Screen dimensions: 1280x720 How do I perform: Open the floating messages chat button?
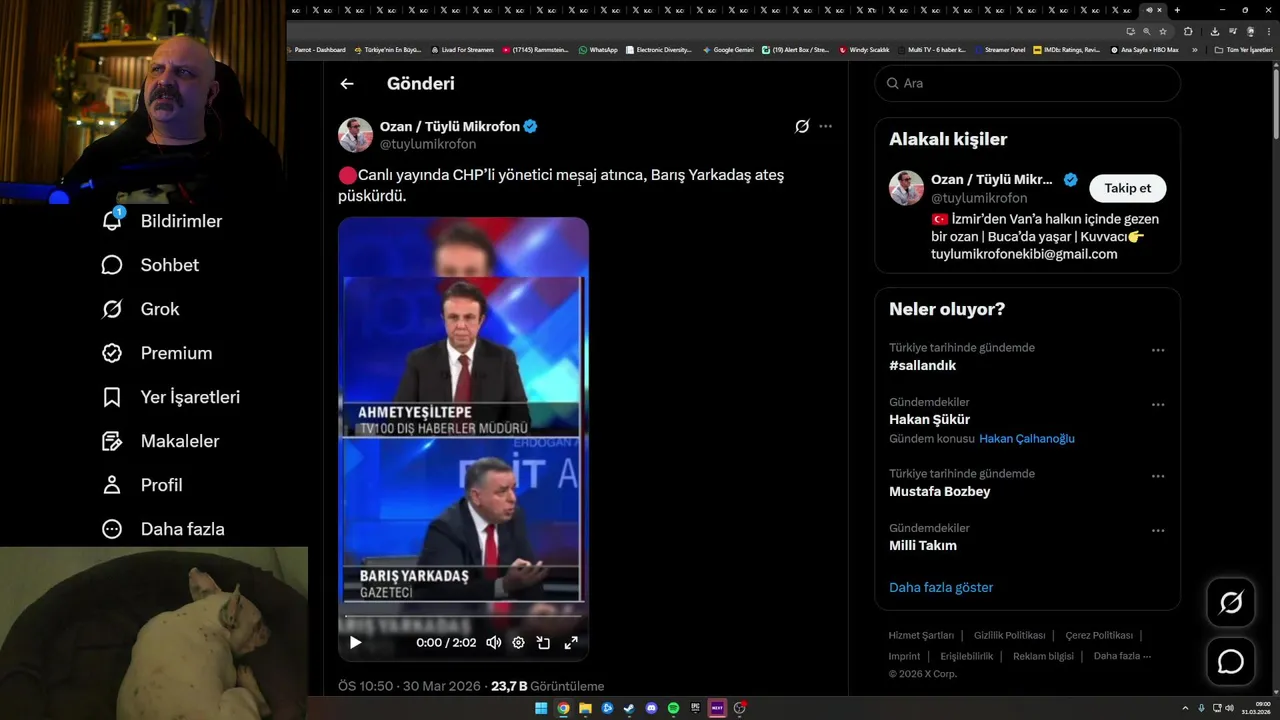click(1231, 662)
